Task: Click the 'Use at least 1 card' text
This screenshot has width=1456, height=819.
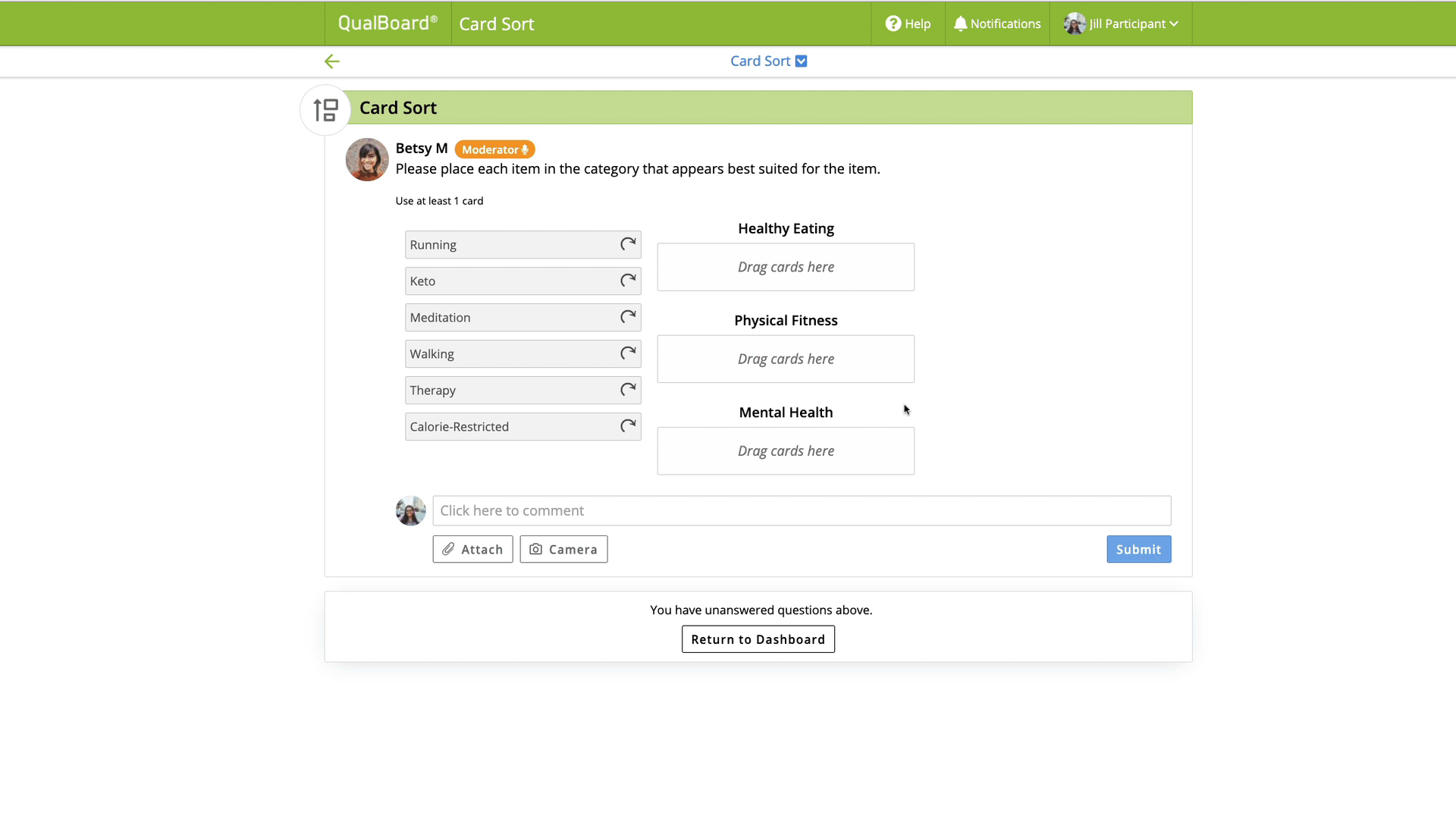Action: (x=439, y=201)
